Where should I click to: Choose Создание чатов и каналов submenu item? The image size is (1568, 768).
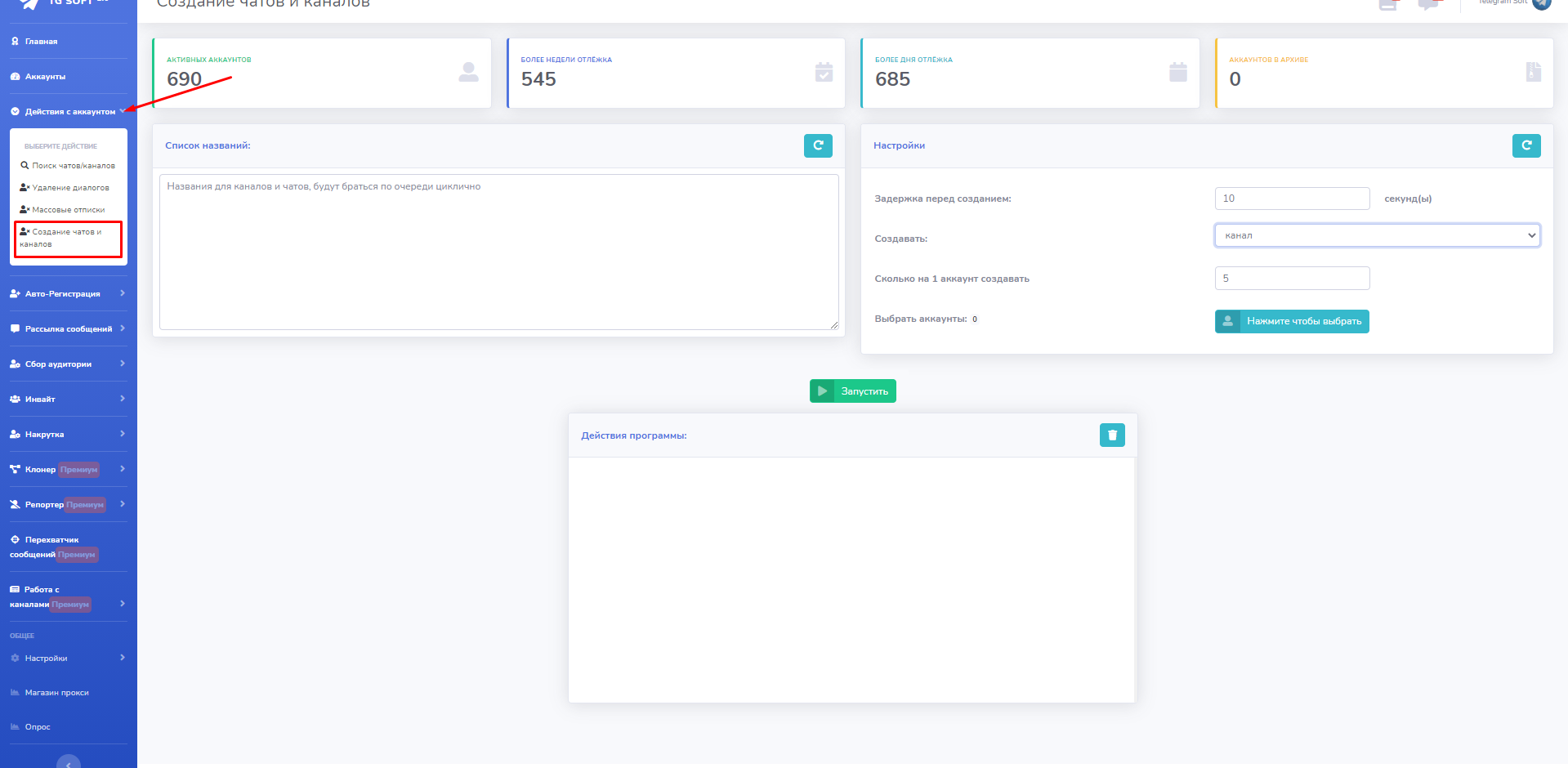pyautogui.click(x=68, y=238)
